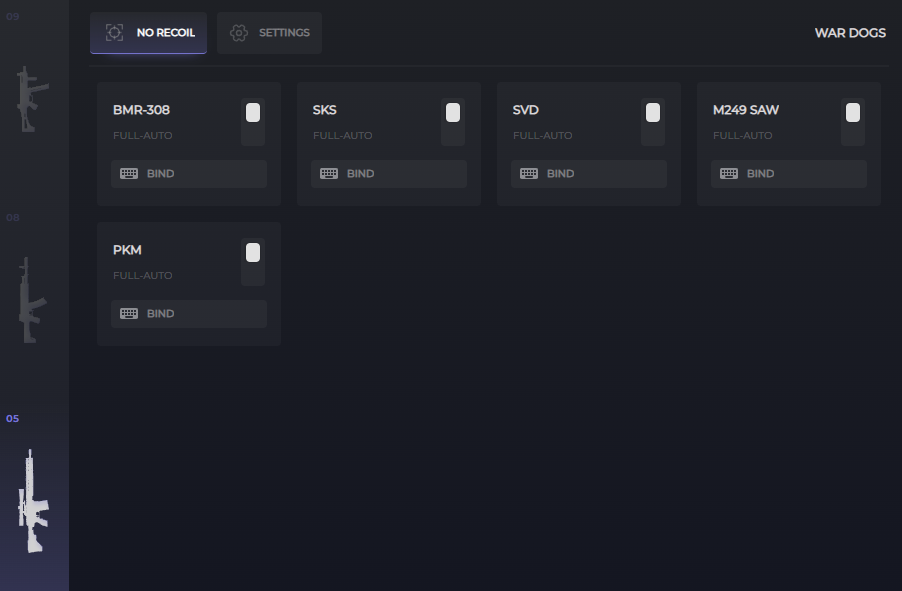Viewport: 902px width, 591px height.
Task: Click keyboard icon in SKS bind
Action: coord(329,174)
